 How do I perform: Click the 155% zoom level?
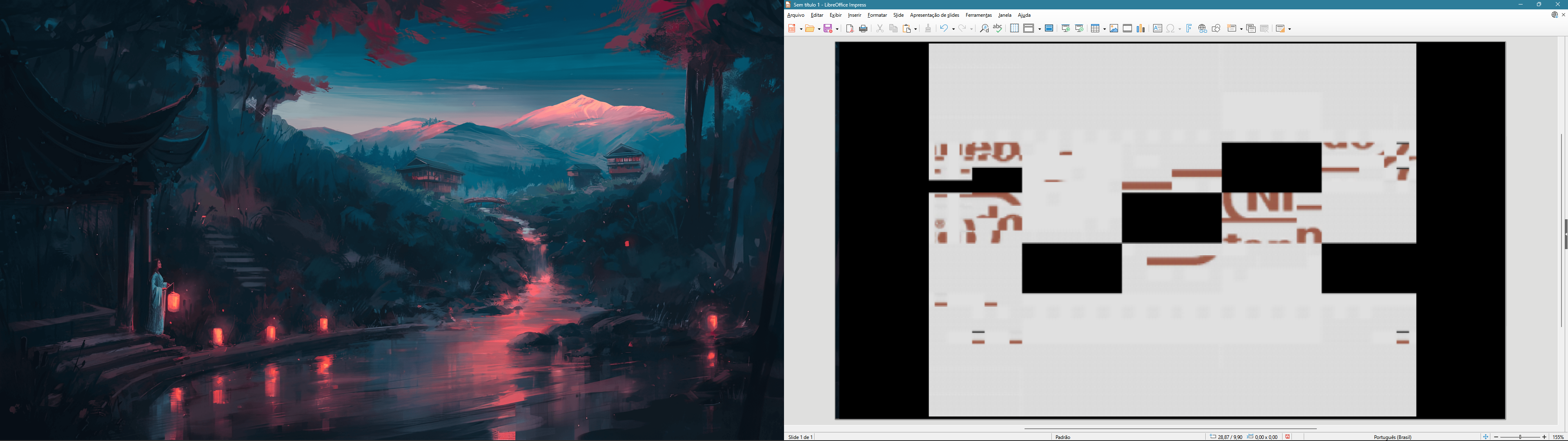[x=1558, y=437]
